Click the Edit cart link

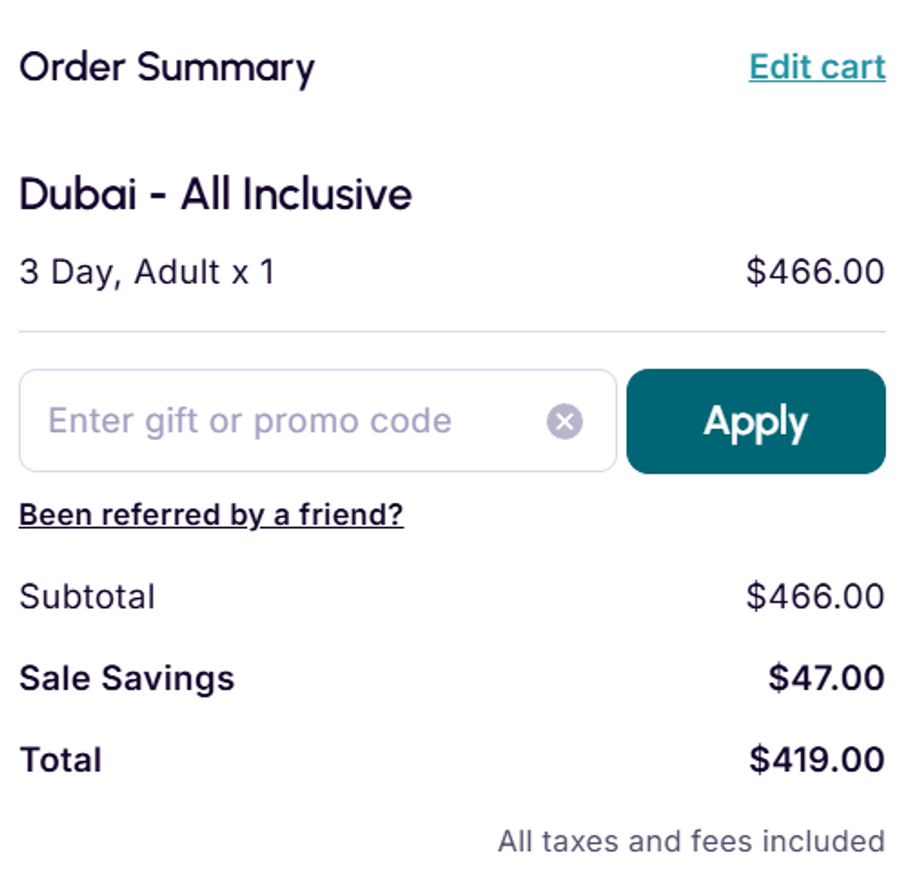pos(816,67)
